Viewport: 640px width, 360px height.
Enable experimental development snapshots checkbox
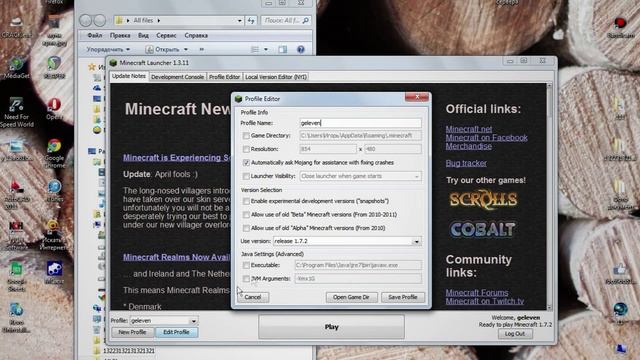click(246, 201)
